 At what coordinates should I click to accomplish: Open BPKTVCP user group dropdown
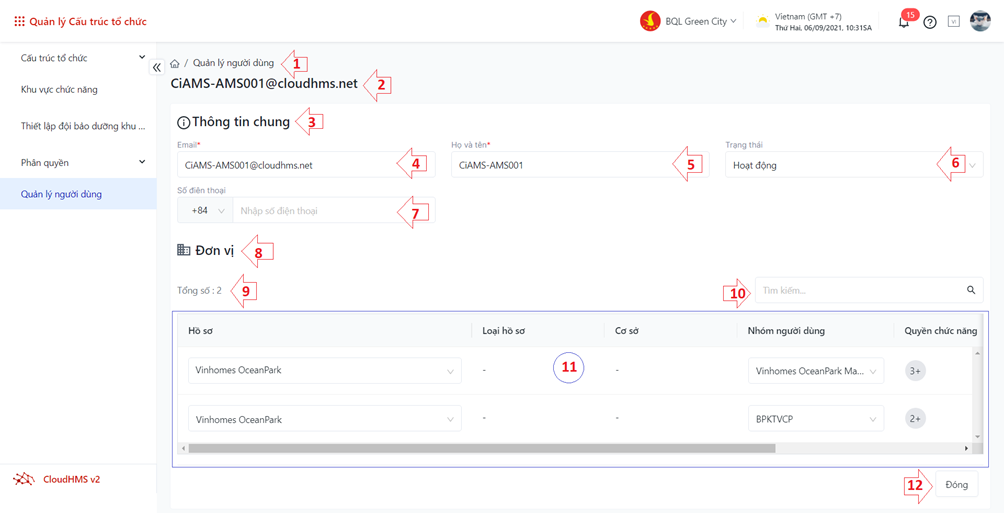(x=816, y=419)
